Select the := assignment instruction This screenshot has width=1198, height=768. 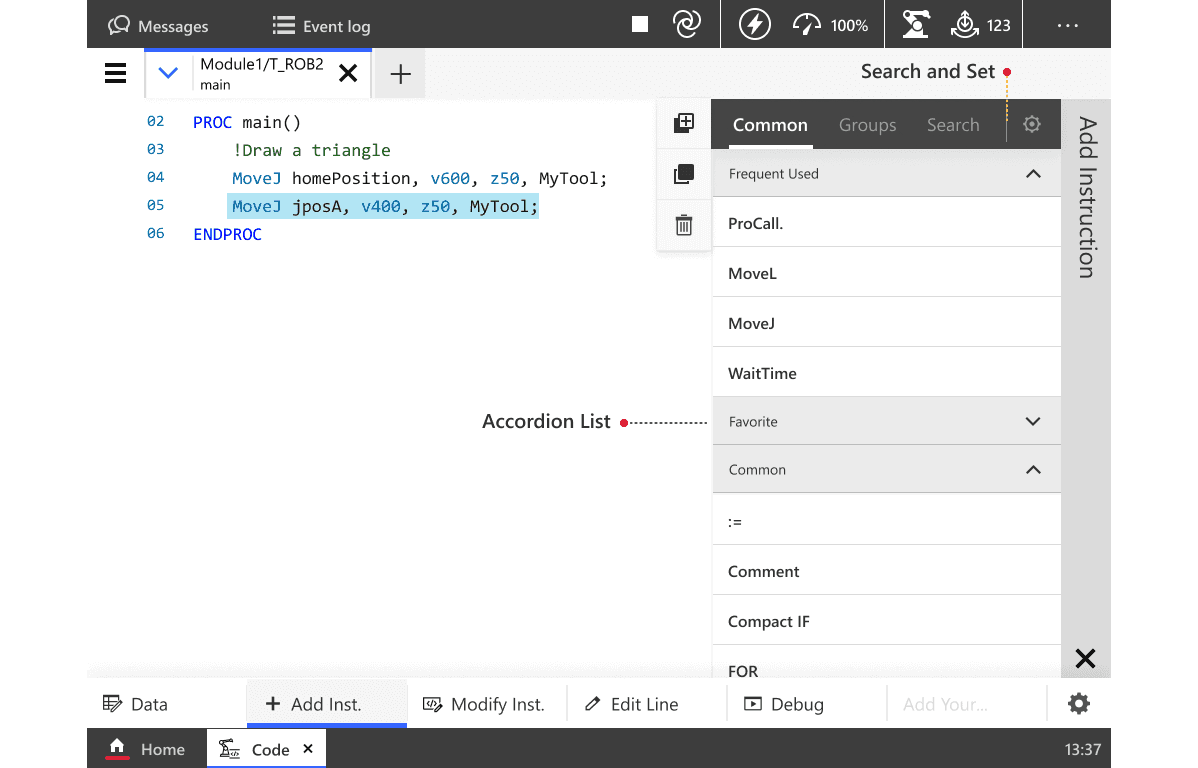point(886,520)
